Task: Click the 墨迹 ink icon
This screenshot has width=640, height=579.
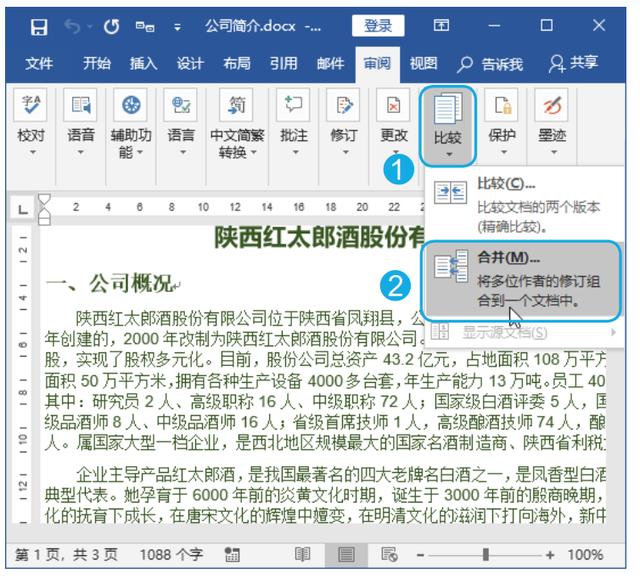Action: pos(551,105)
